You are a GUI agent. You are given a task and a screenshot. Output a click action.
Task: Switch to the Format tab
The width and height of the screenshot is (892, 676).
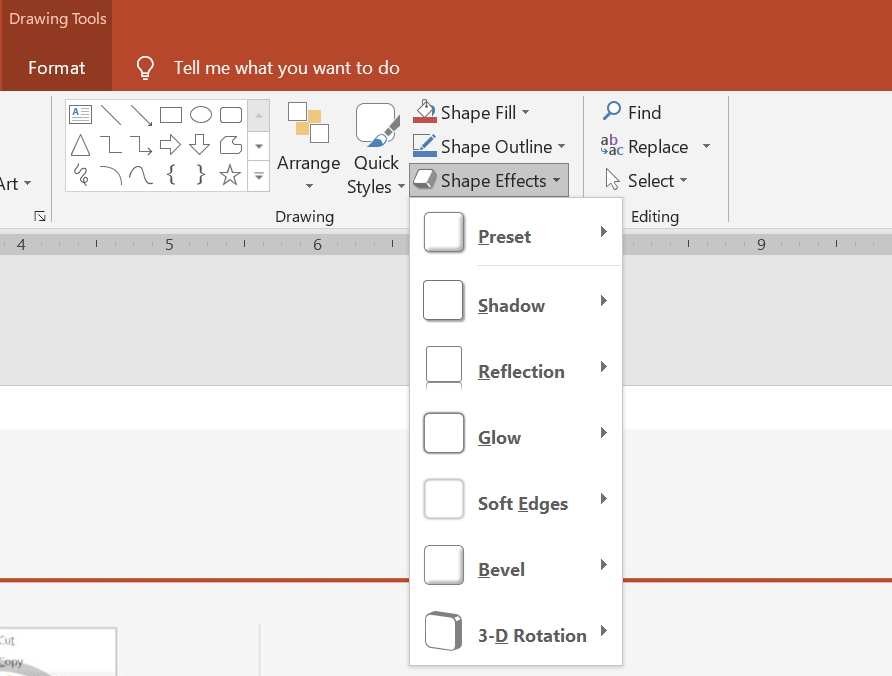57,68
